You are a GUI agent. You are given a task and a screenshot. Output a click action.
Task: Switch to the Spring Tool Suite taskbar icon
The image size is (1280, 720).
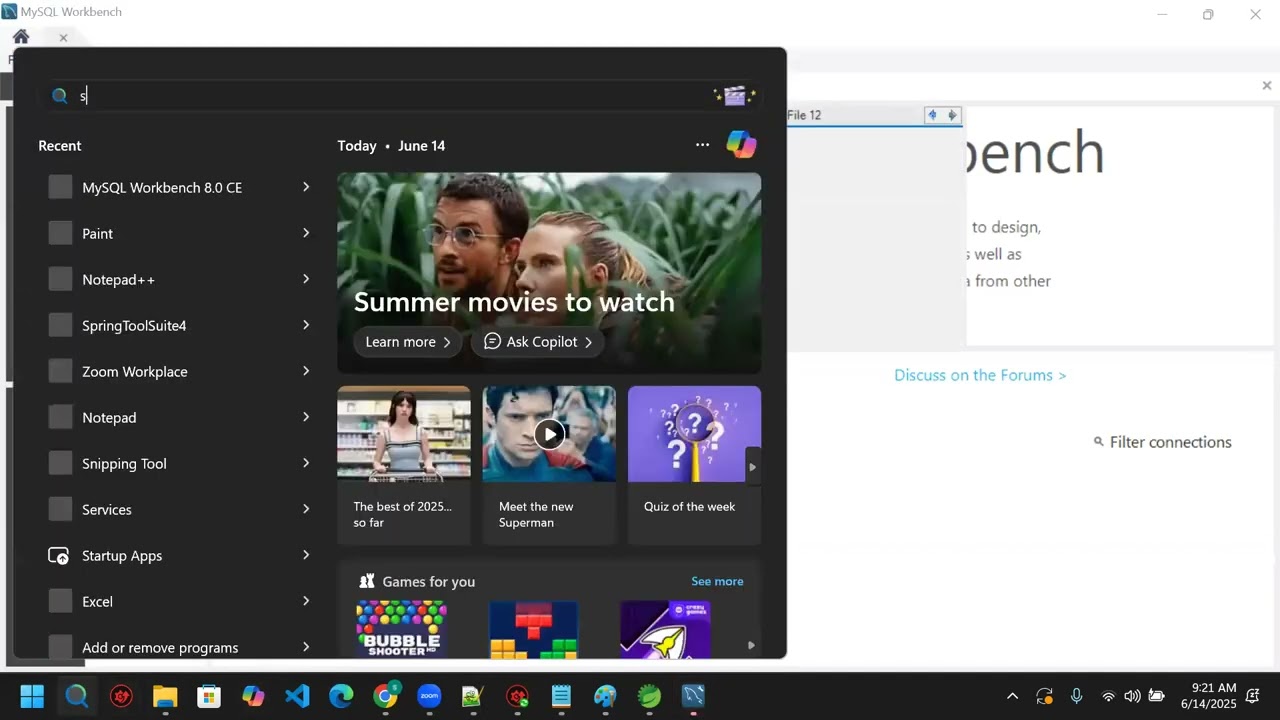[x=649, y=696]
